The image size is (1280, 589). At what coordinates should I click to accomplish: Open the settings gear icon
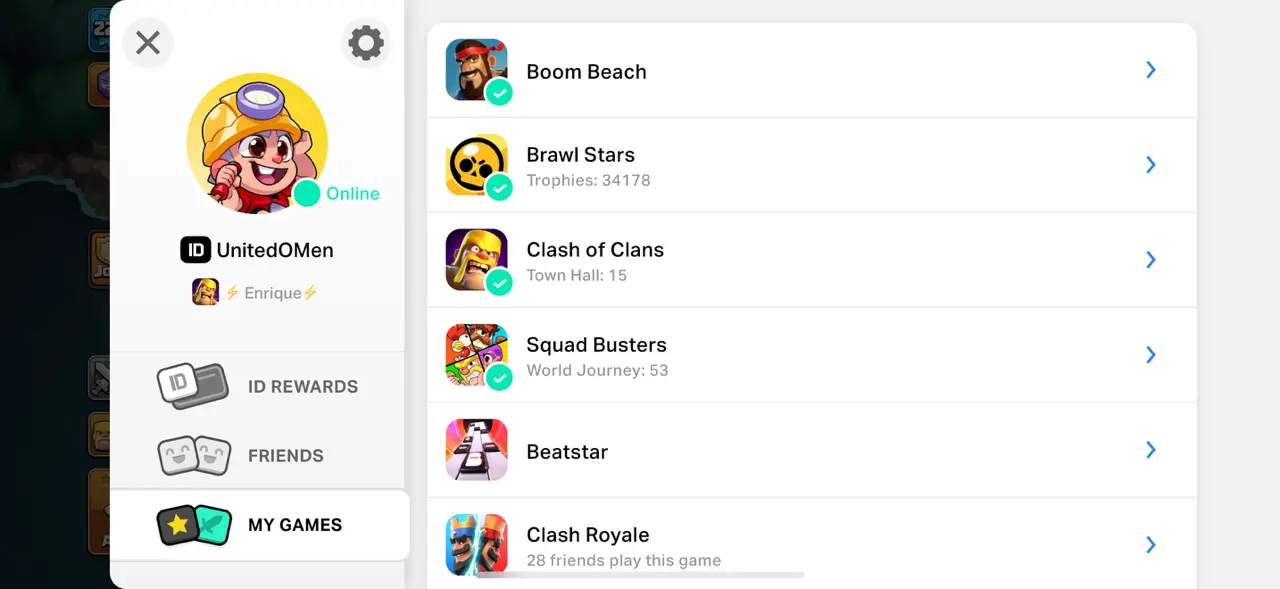365,43
